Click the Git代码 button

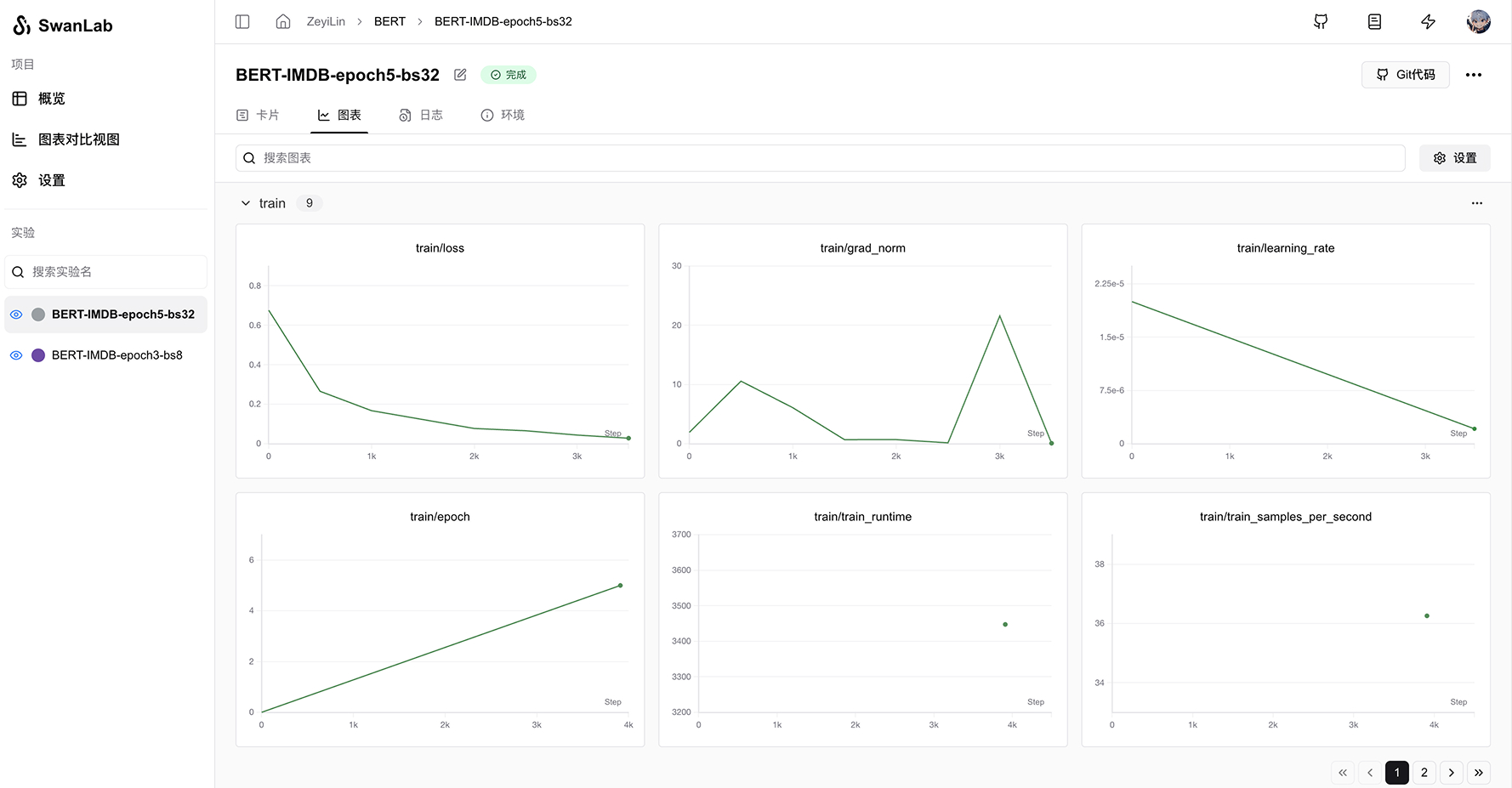click(x=1405, y=75)
